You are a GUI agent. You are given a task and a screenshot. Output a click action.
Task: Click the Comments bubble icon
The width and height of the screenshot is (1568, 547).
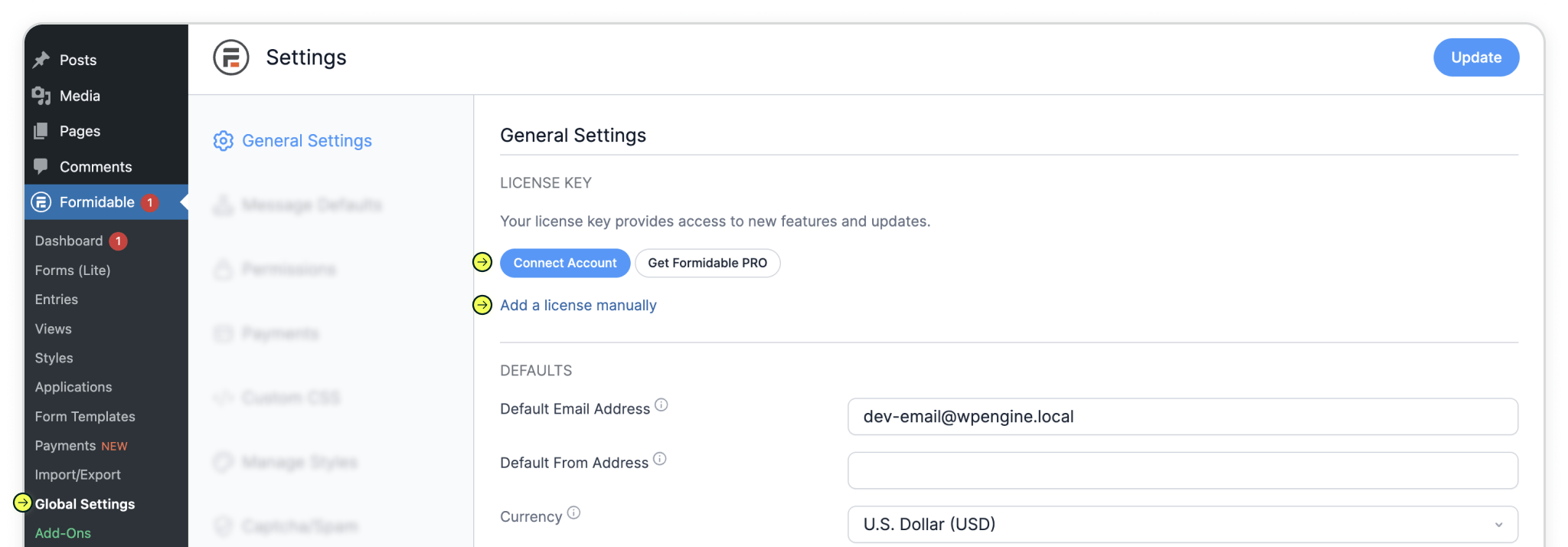click(x=41, y=166)
